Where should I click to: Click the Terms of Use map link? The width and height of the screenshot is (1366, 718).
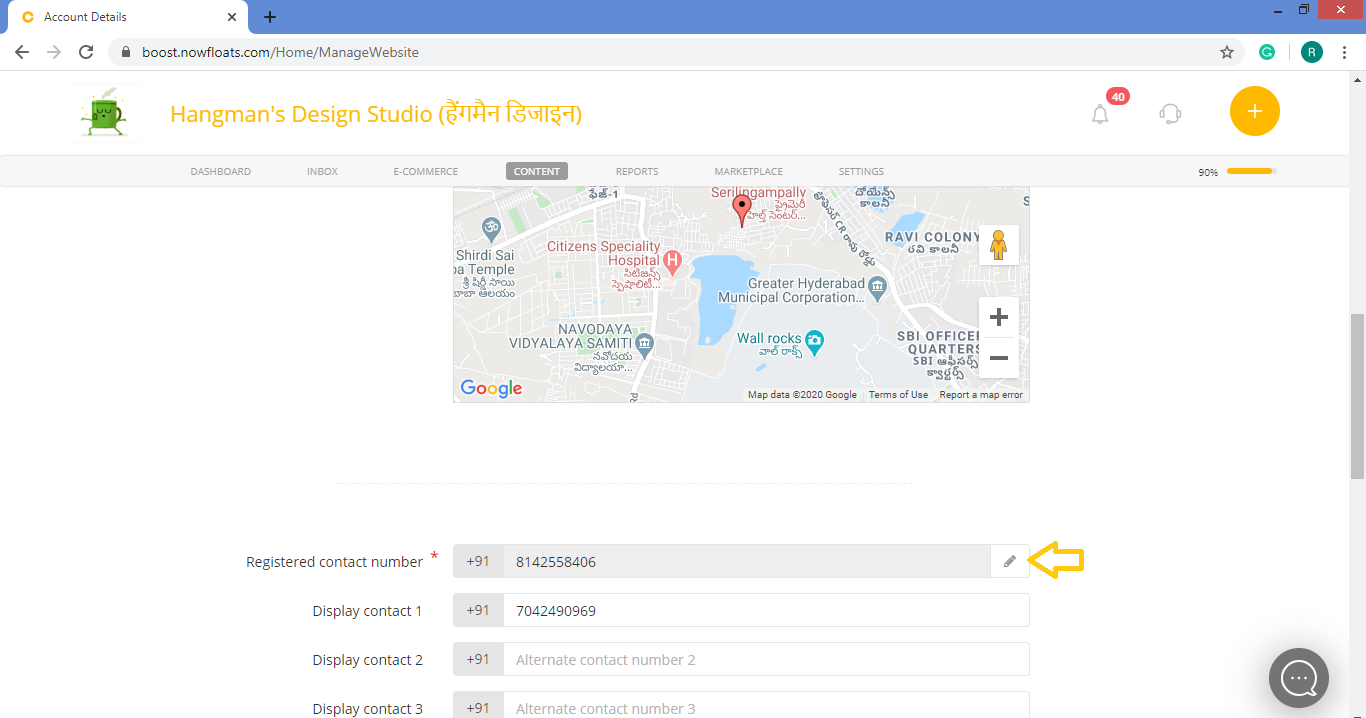(898, 395)
